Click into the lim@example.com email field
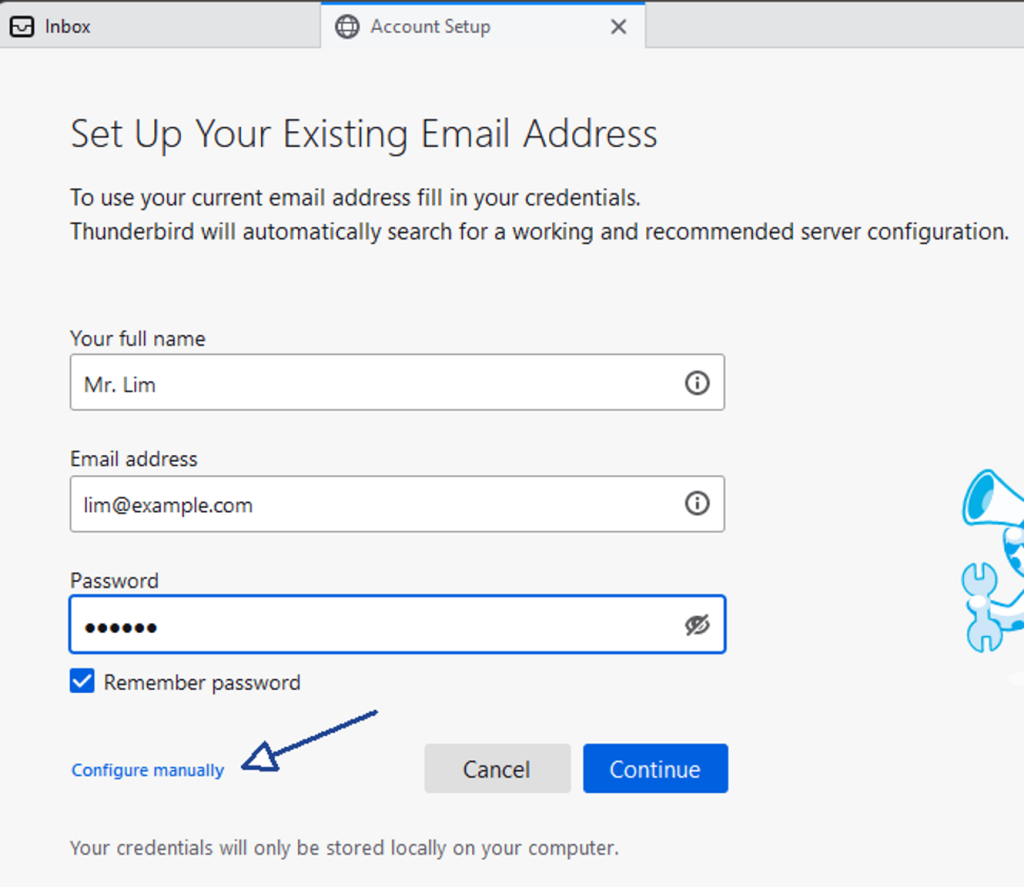 pyautogui.click(x=370, y=504)
